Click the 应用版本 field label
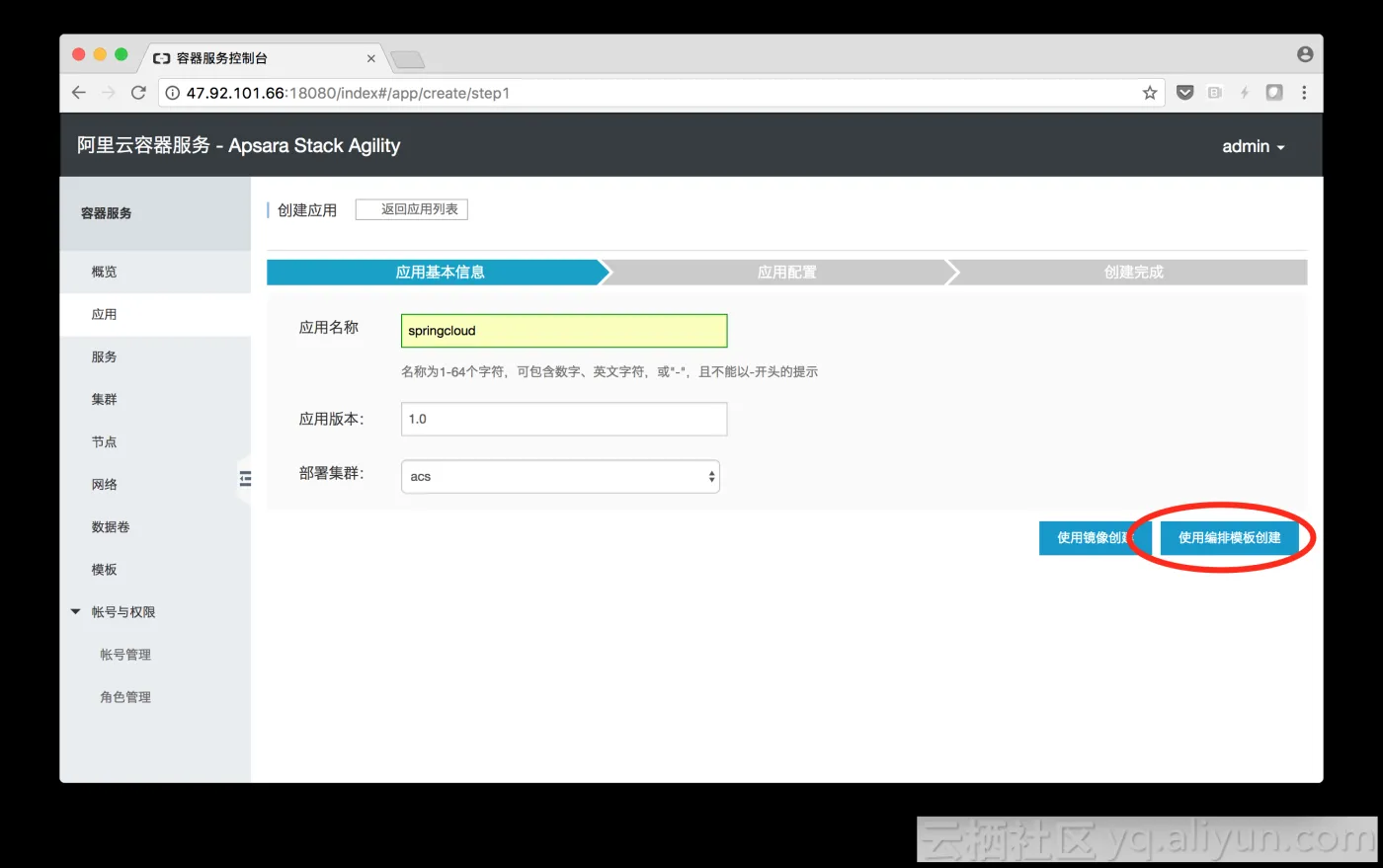Image resolution: width=1383 pixels, height=868 pixels. 332,419
